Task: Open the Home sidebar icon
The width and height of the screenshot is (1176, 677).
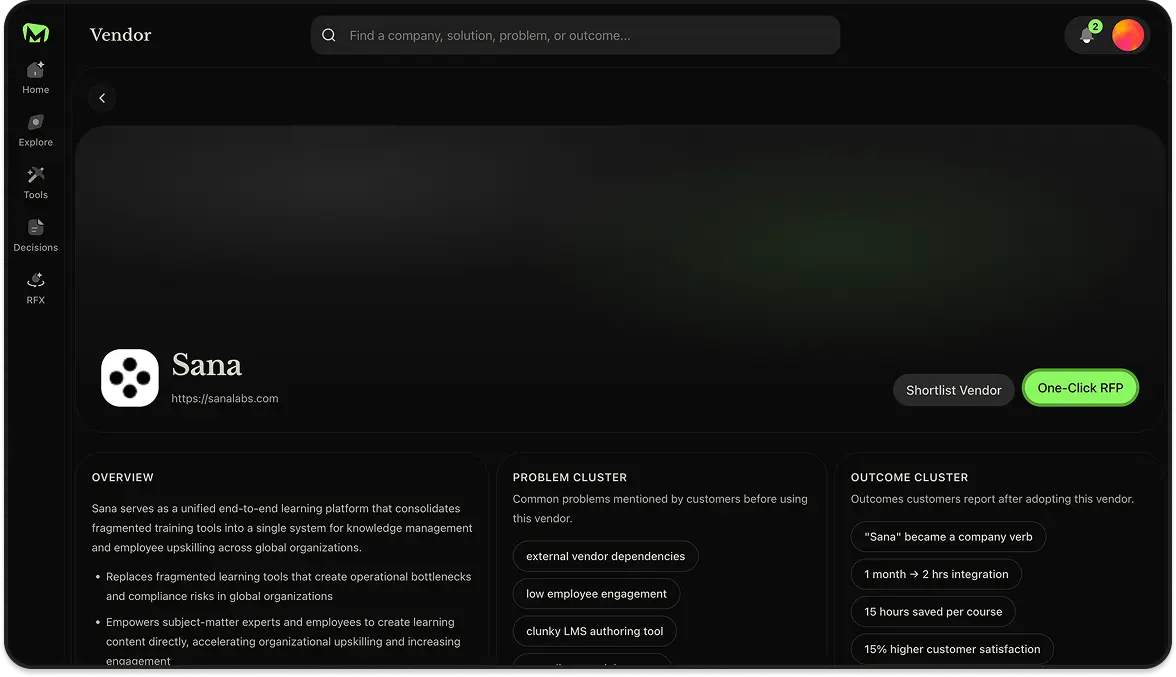Action: 36,71
